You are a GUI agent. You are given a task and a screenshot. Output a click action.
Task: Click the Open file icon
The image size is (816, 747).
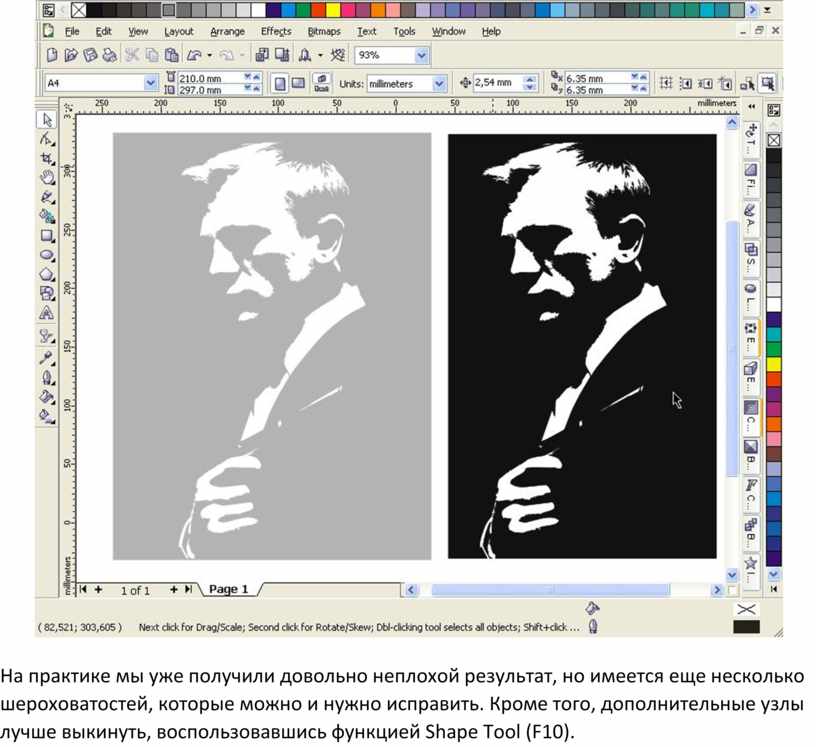coord(71,55)
